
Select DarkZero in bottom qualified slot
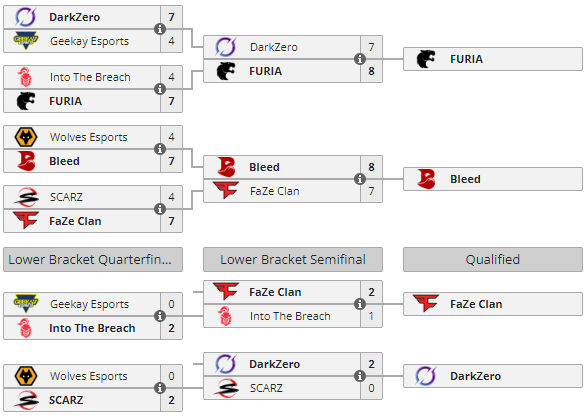point(493,376)
